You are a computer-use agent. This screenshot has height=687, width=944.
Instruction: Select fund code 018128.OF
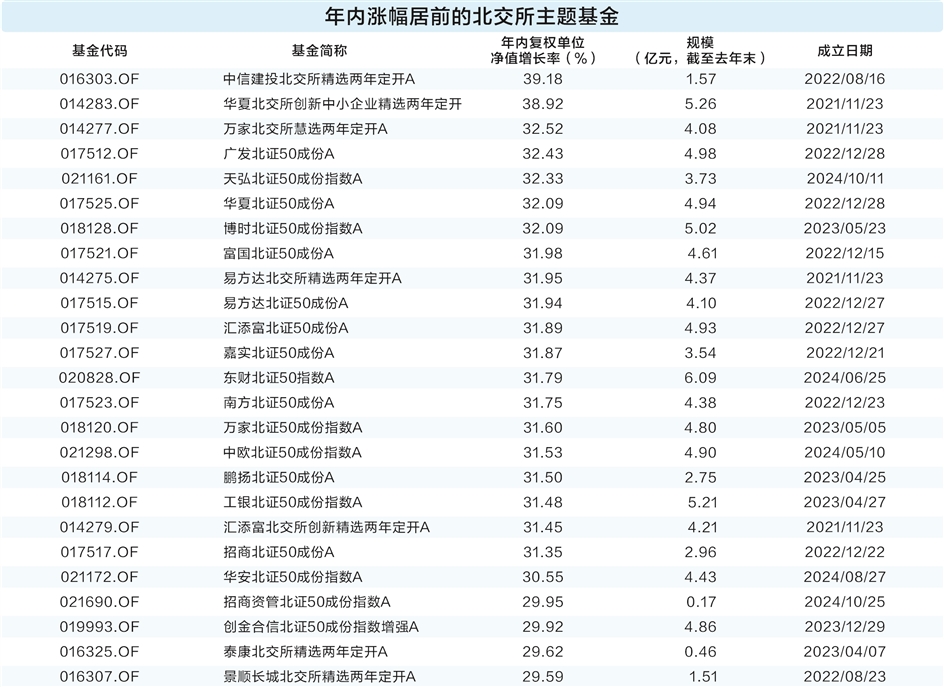pos(99,228)
